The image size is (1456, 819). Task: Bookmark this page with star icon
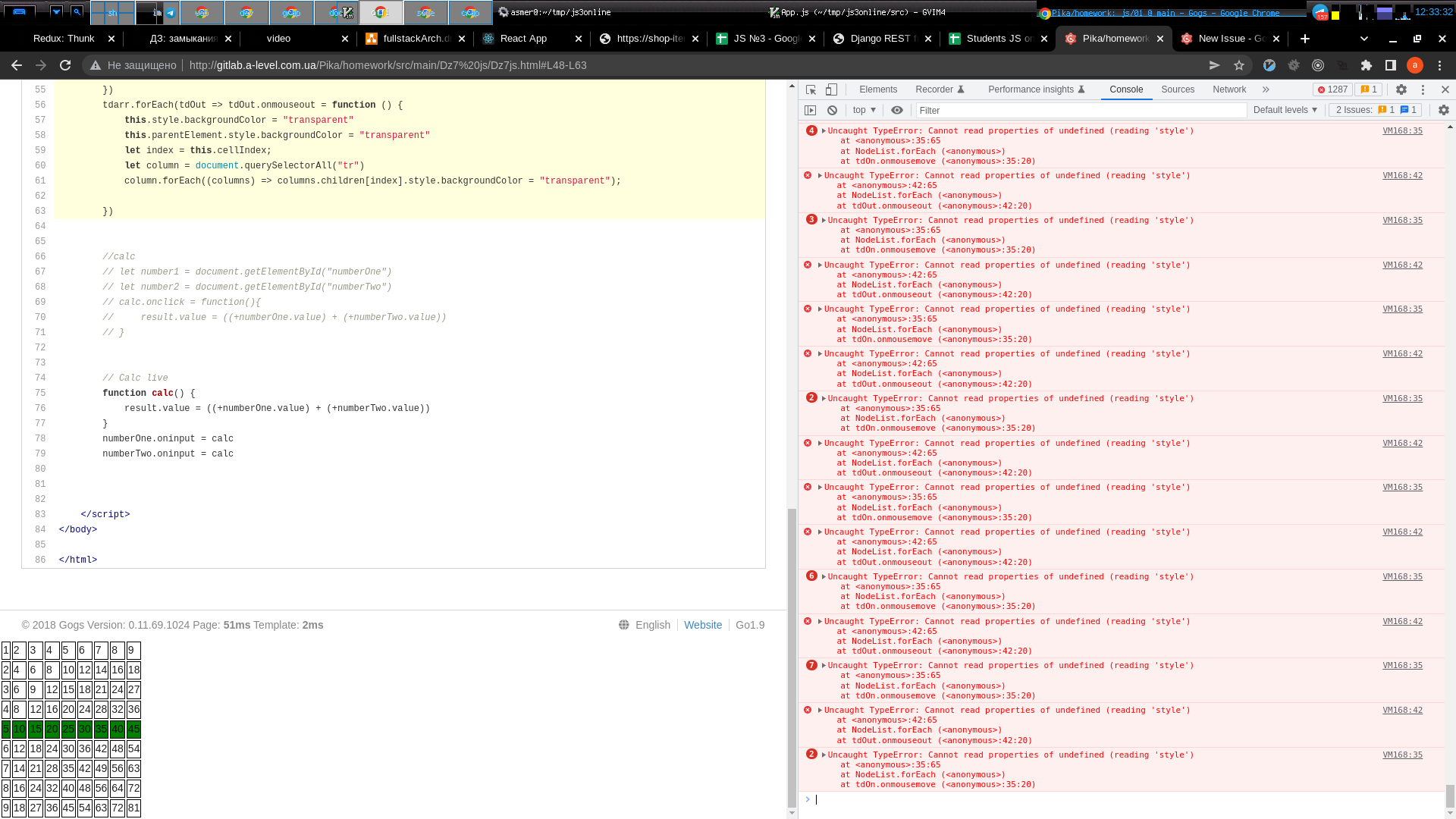1239,65
